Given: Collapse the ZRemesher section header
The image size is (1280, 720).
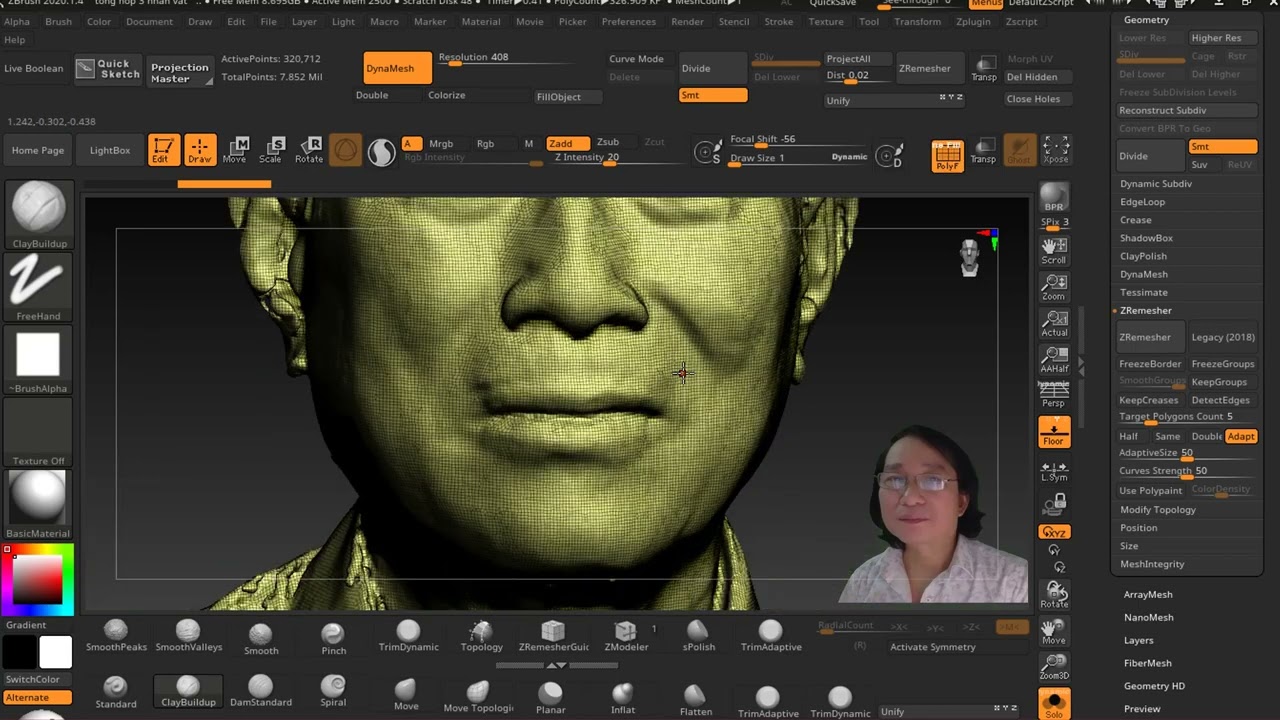Looking at the screenshot, I should point(1145,311).
